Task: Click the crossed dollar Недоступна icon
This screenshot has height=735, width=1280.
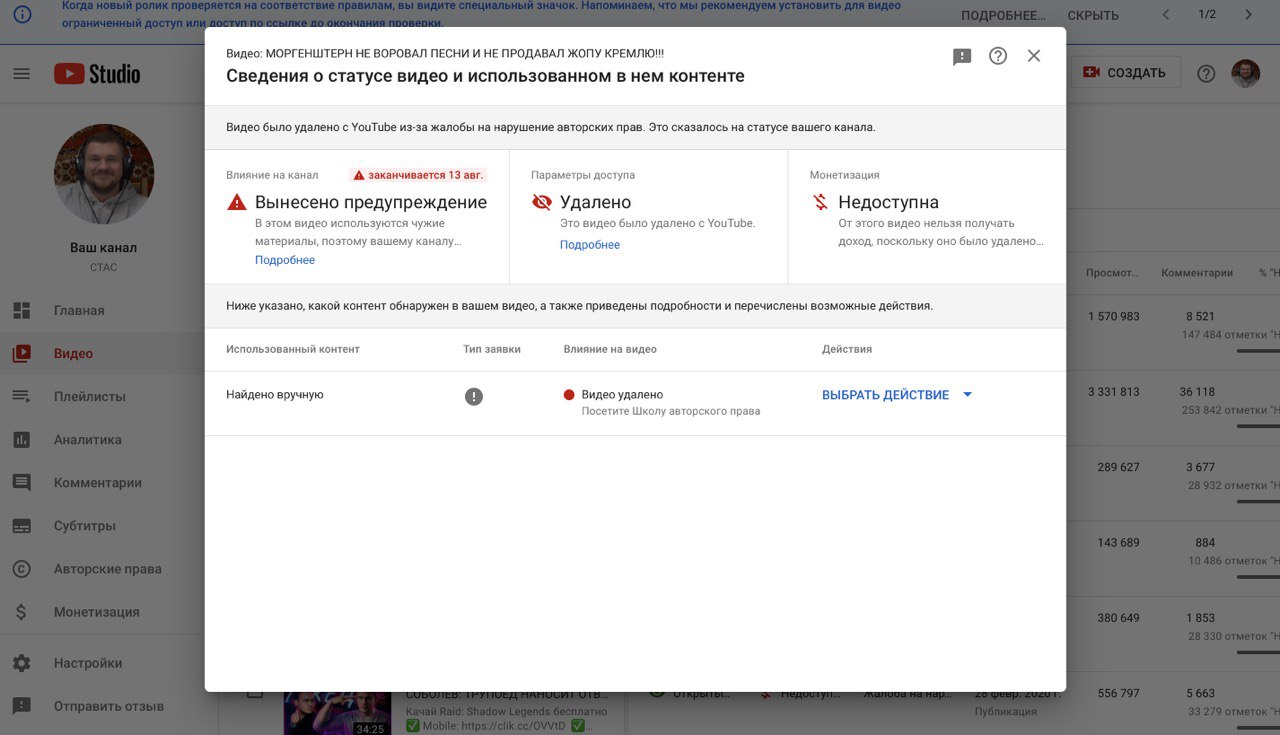Action: (820, 202)
